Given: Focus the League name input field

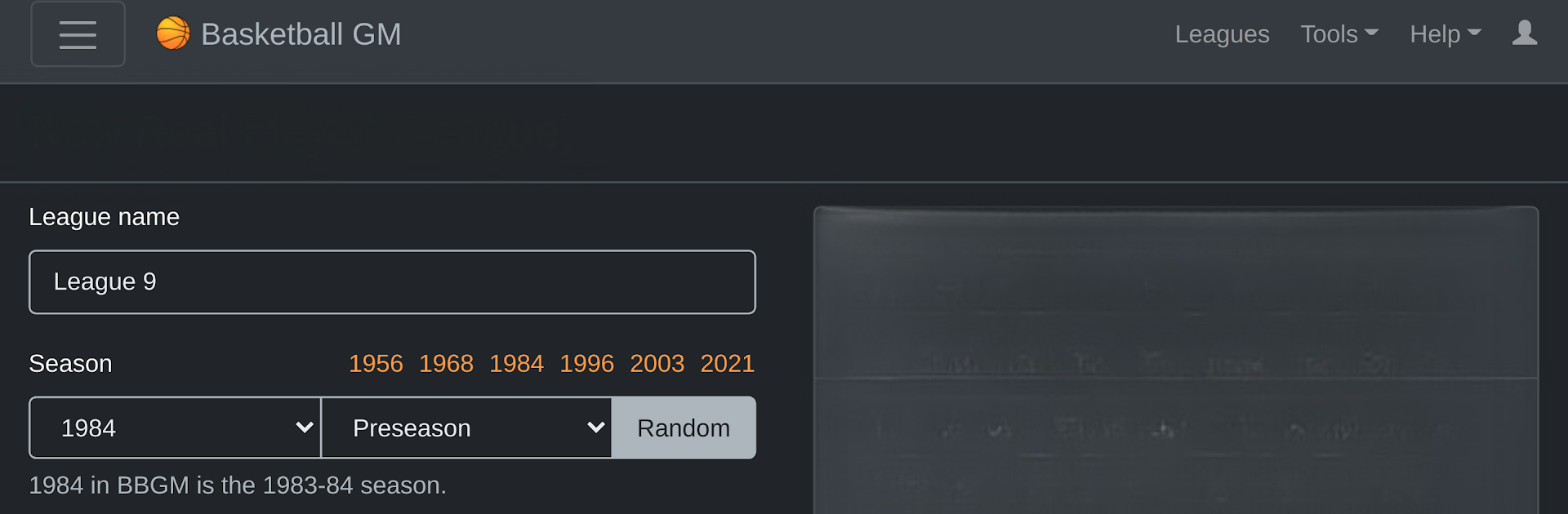Looking at the screenshot, I should [392, 281].
